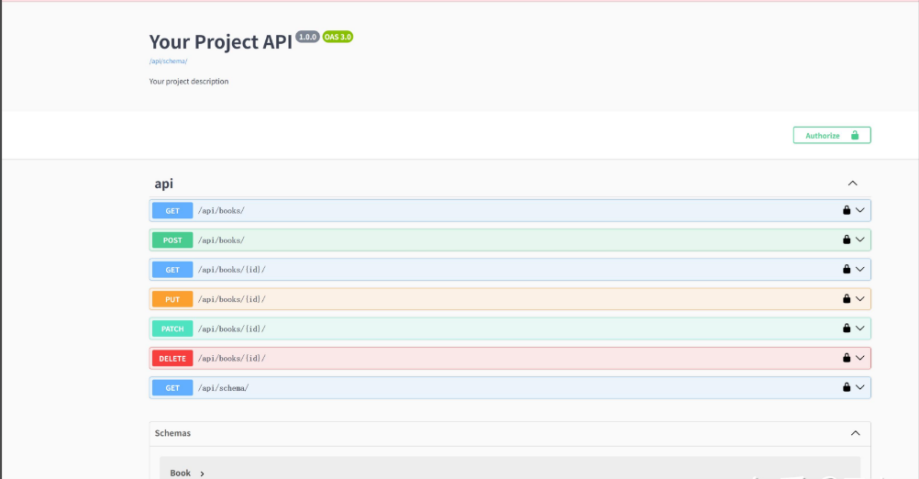Image resolution: width=919 pixels, height=479 pixels.
Task: Click the api tag heading
Action: coord(164,184)
